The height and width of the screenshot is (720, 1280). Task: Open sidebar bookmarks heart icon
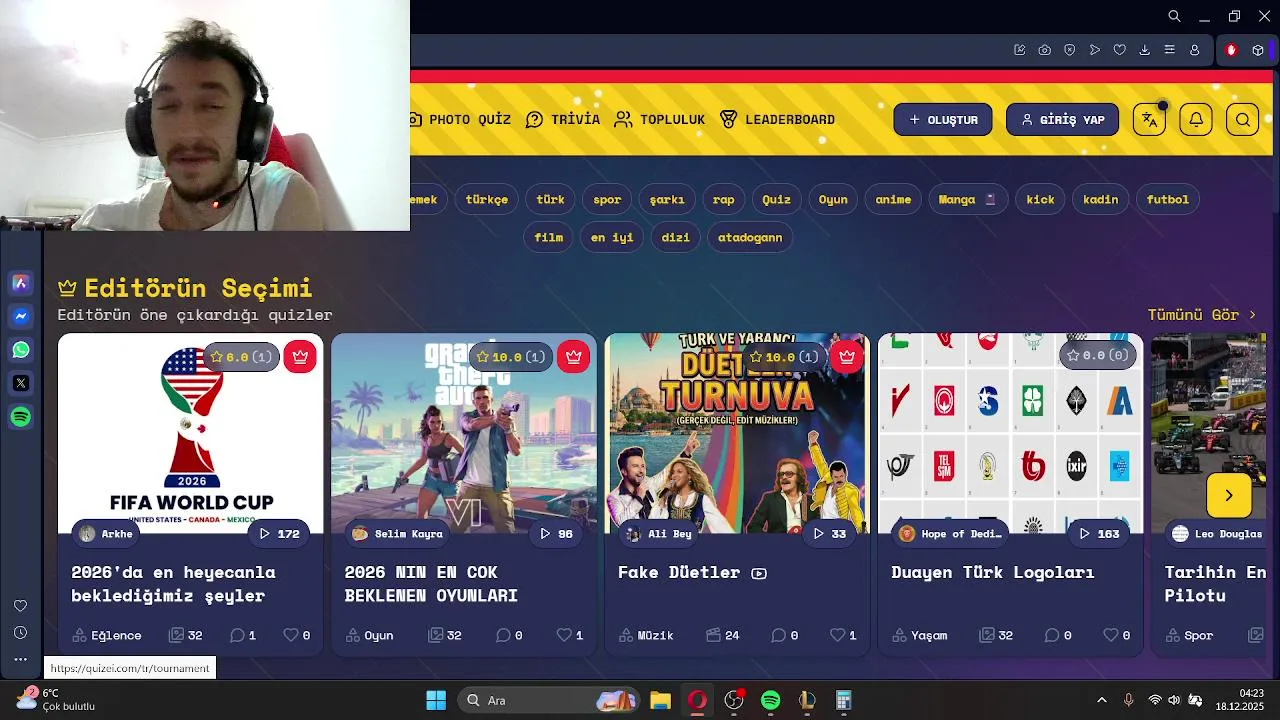[20, 606]
